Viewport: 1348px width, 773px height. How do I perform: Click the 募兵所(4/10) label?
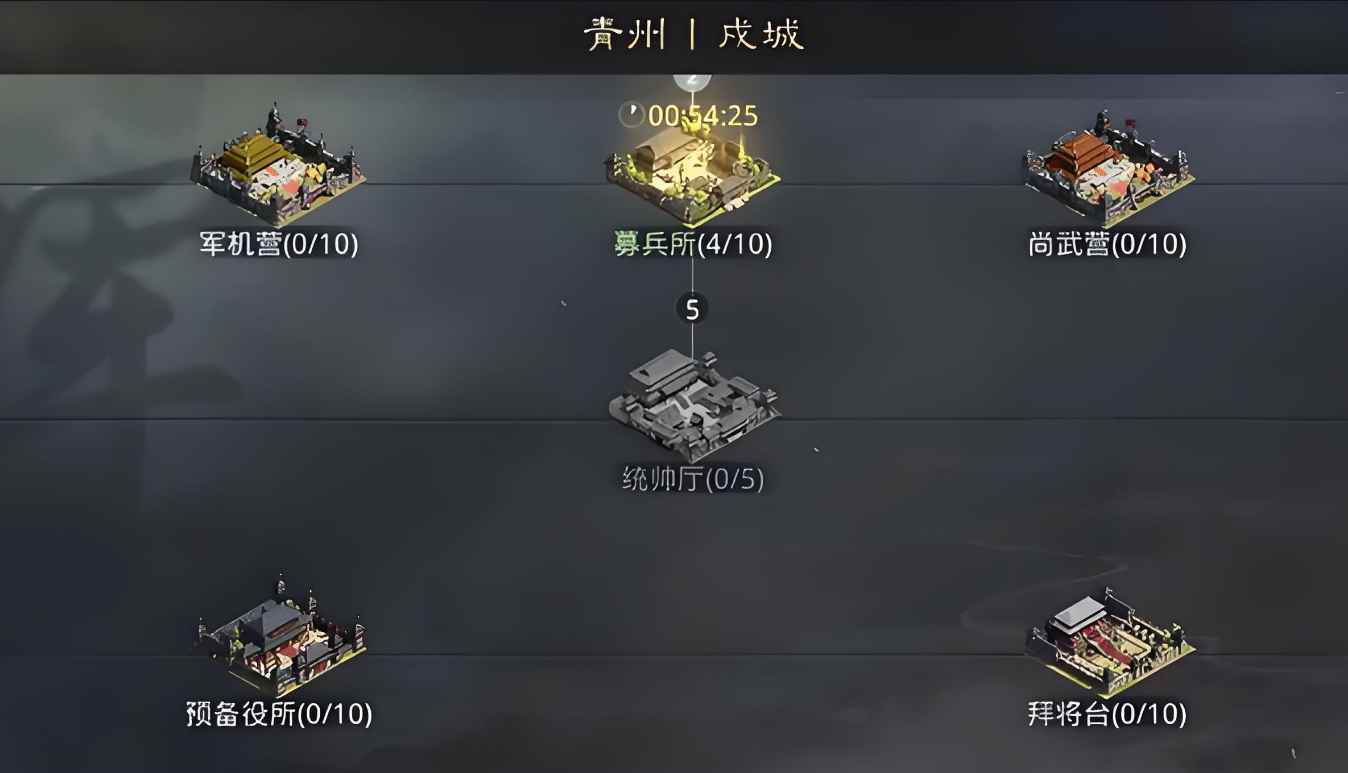[x=693, y=244]
